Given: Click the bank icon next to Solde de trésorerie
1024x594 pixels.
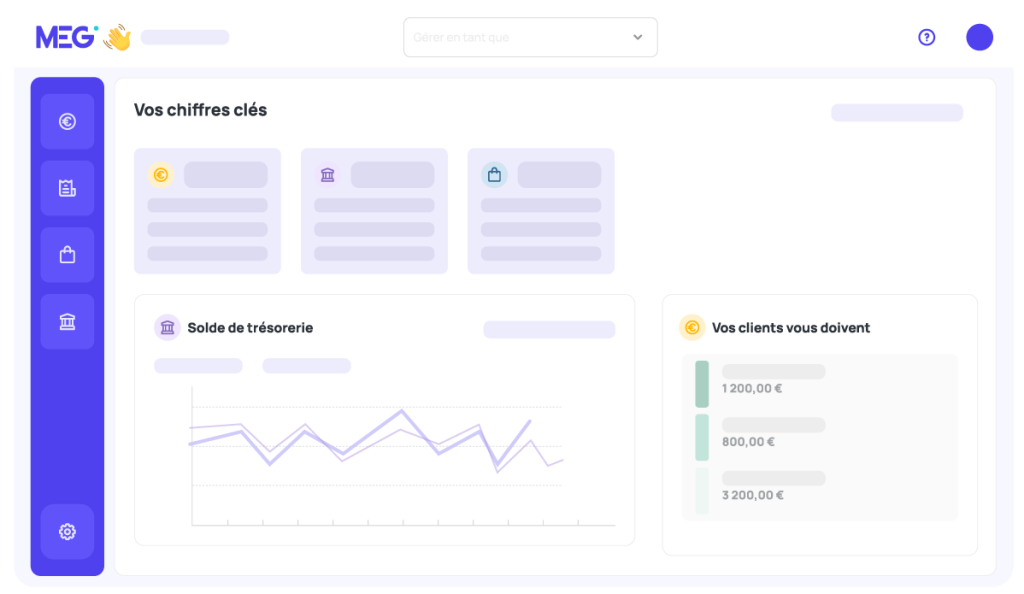Looking at the screenshot, I should (x=166, y=327).
